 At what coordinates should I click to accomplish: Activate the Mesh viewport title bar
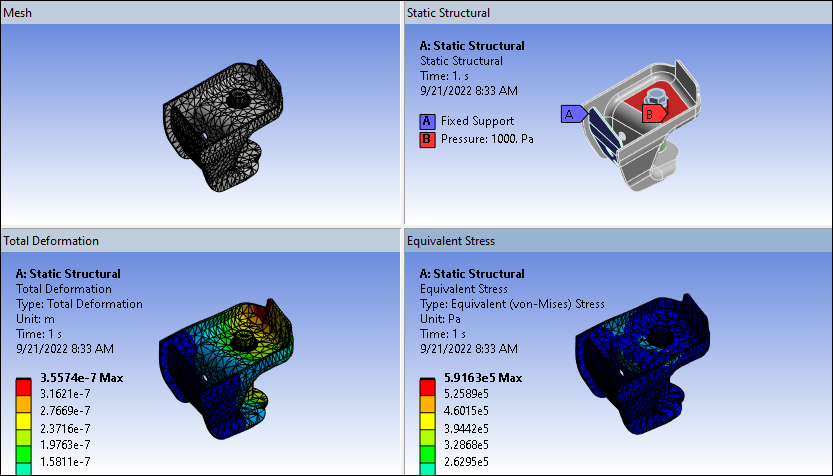(200, 13)
